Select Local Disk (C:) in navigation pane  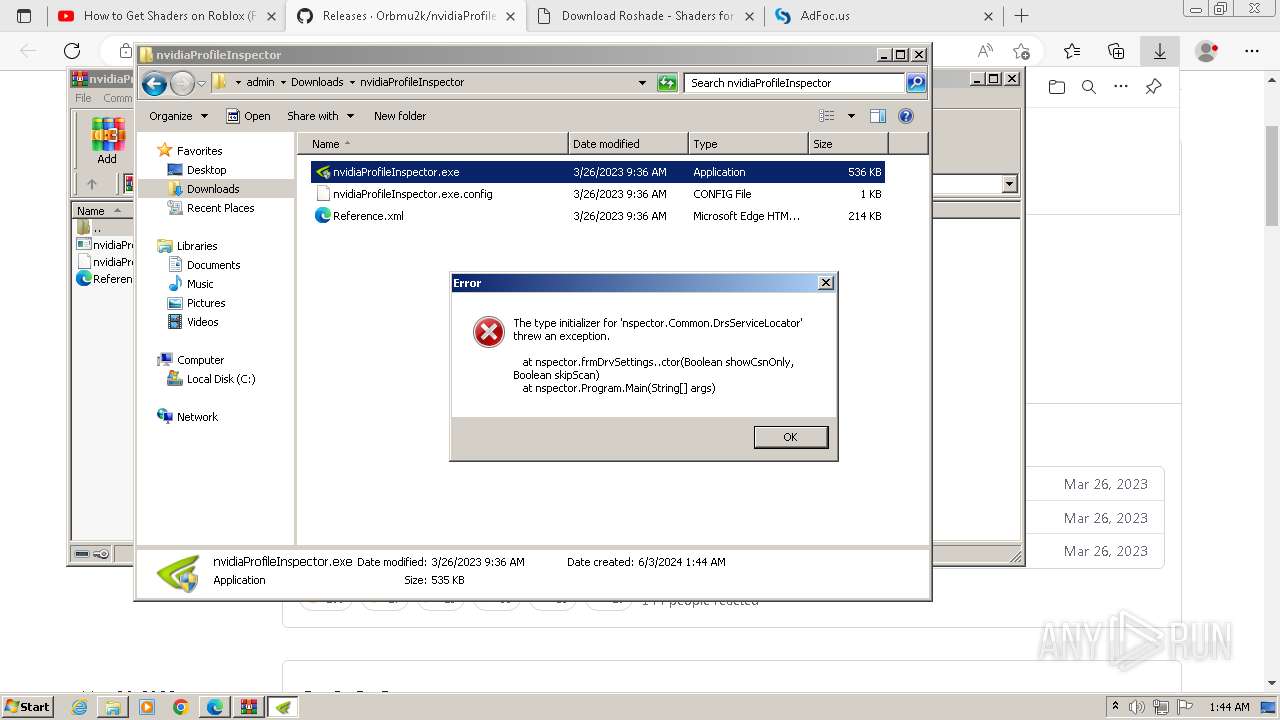(221, 379)
